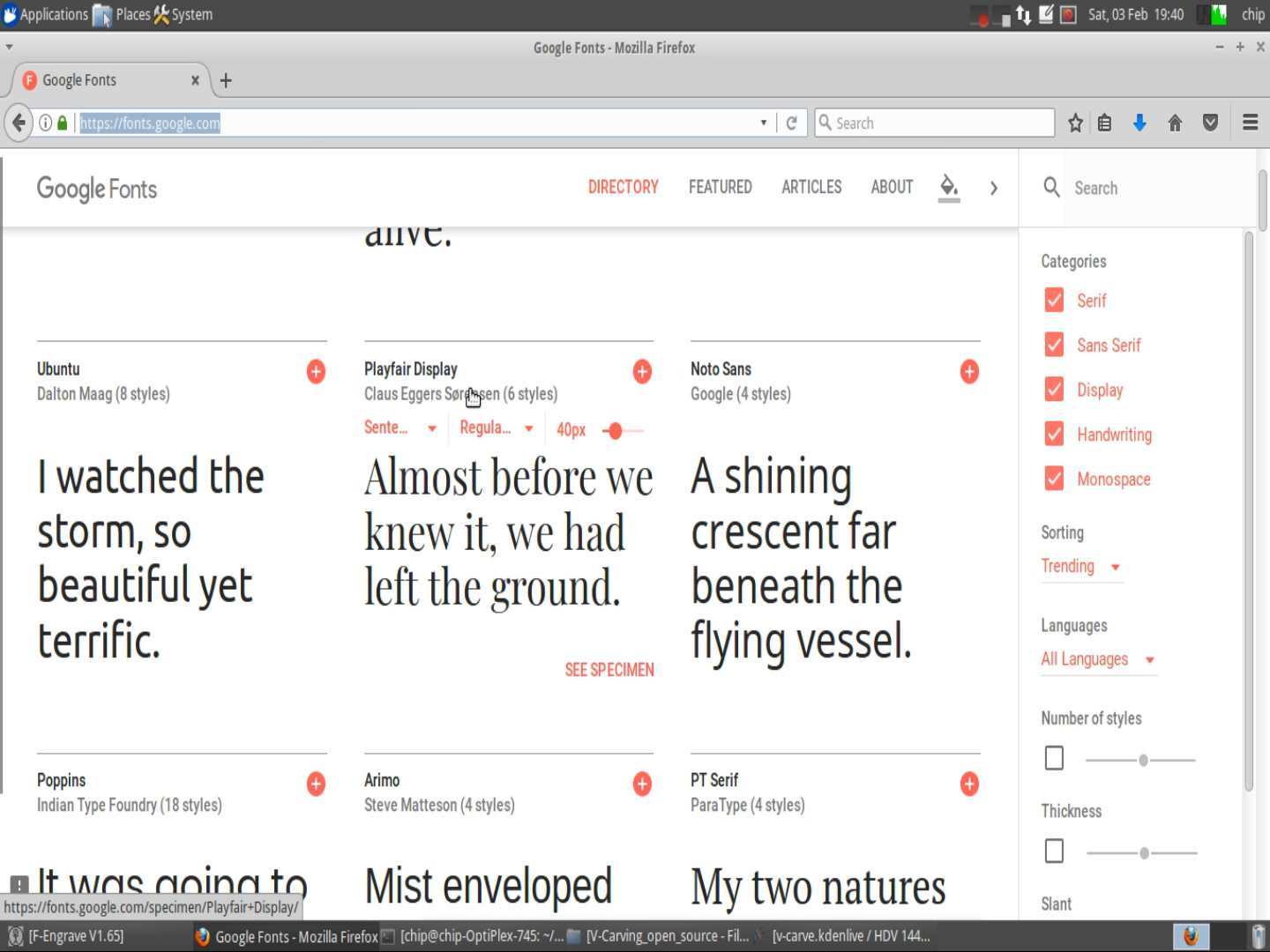This screenshot has height=952, width=1270.
Task: Click the green padlock security icon
Action: (x=62, y=123)
